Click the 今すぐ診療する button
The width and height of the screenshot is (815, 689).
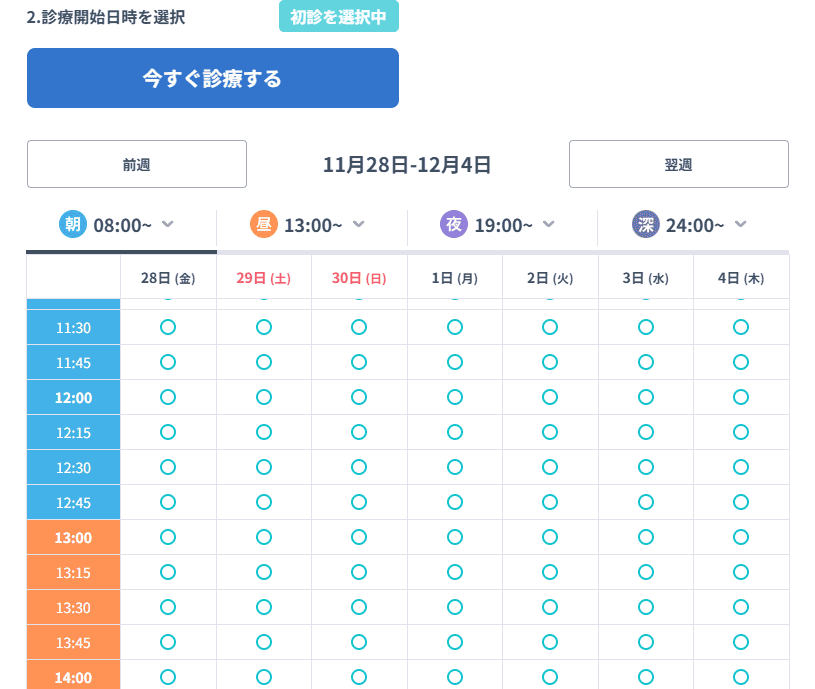point(213,78)
